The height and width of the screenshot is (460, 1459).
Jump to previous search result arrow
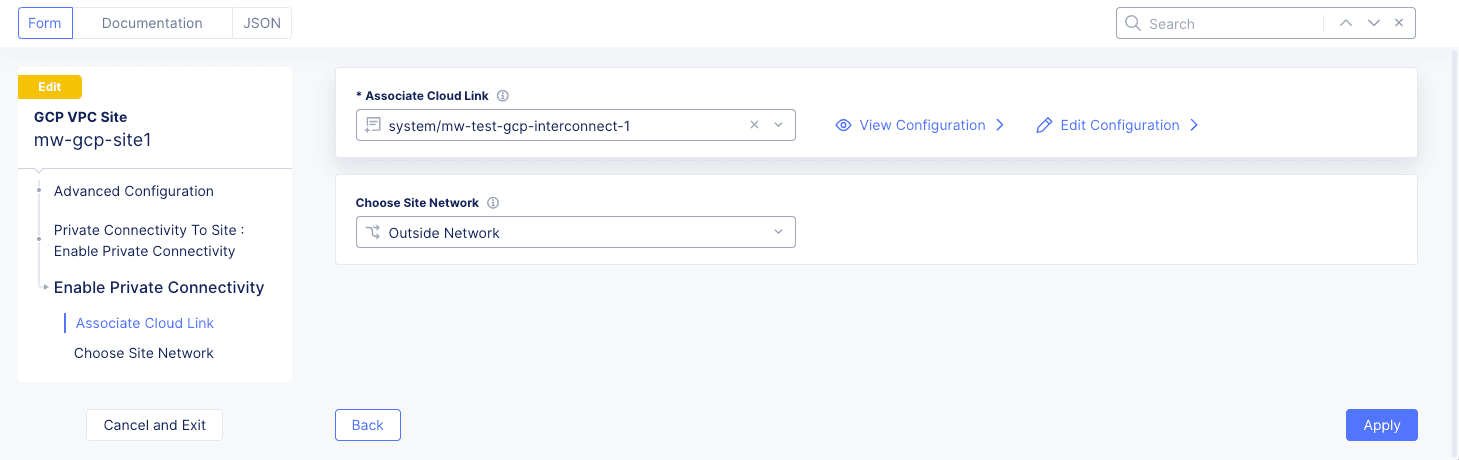[x=1346, y=23]
